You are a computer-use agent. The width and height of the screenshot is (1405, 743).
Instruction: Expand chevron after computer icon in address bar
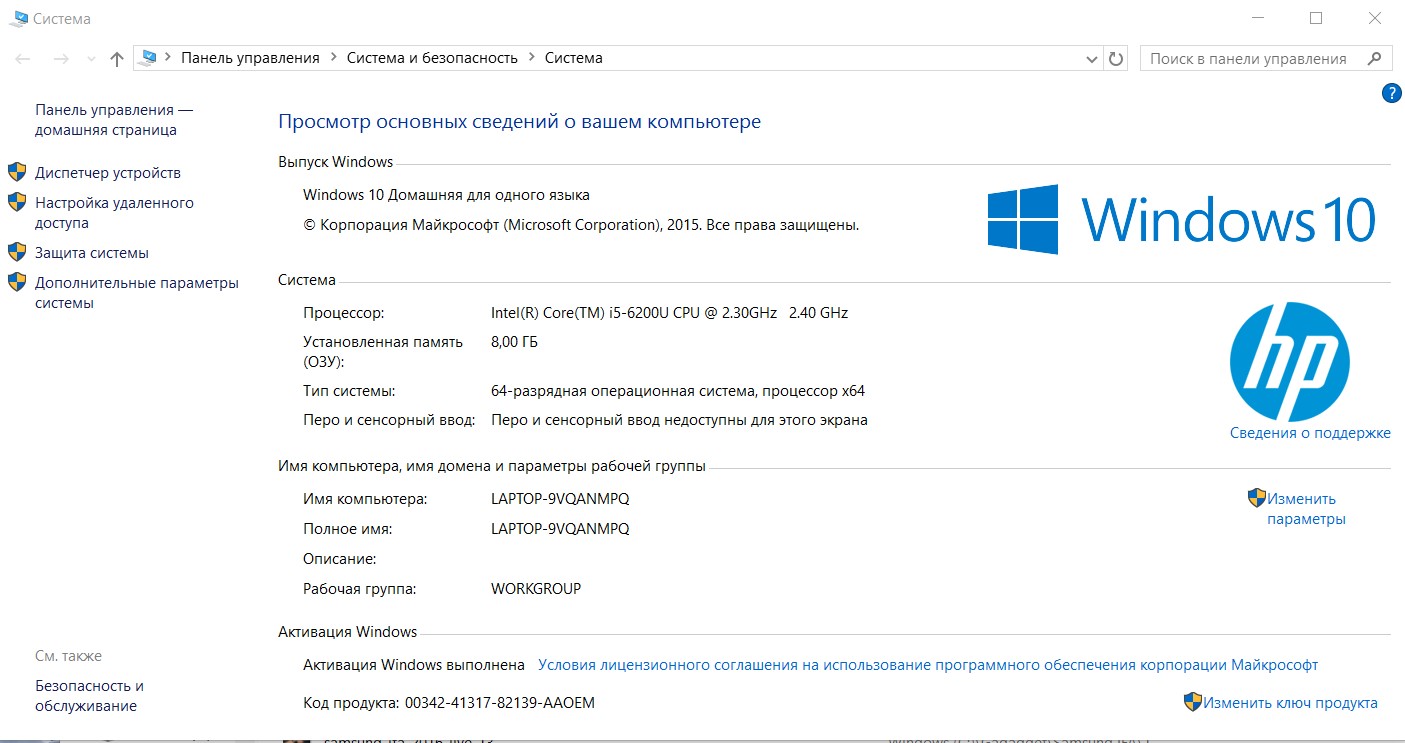[x=168, y=58]
